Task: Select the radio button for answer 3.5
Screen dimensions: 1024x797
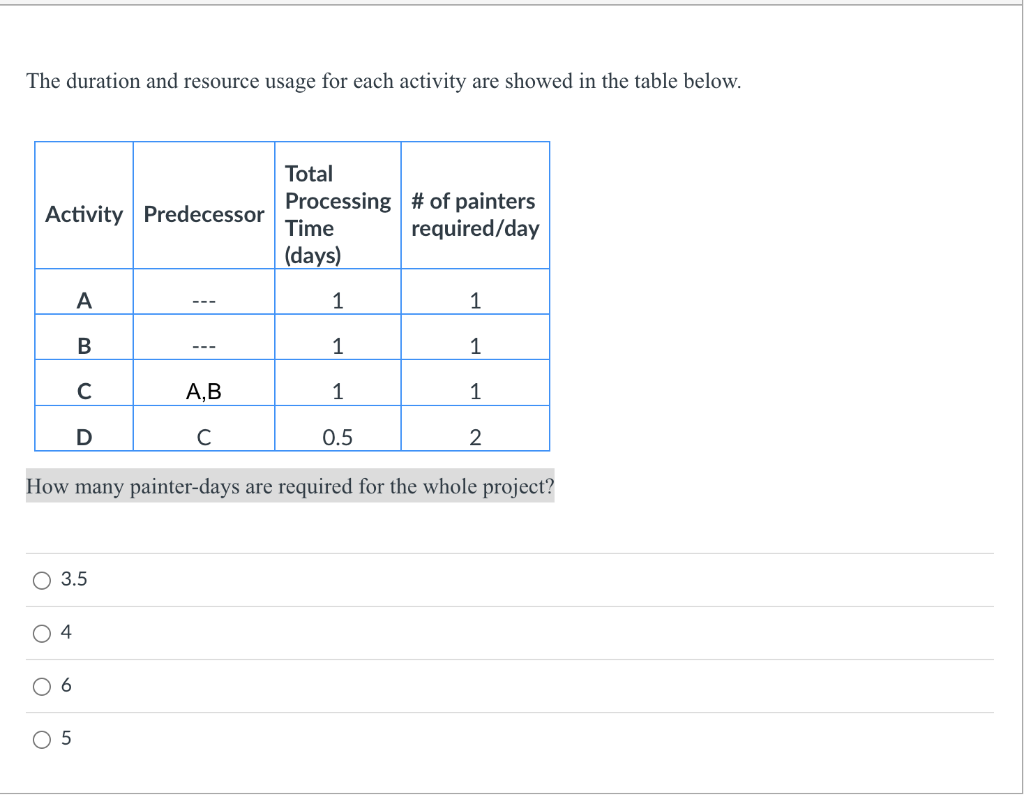Action: pyautogui.click(x=41, y=578)
